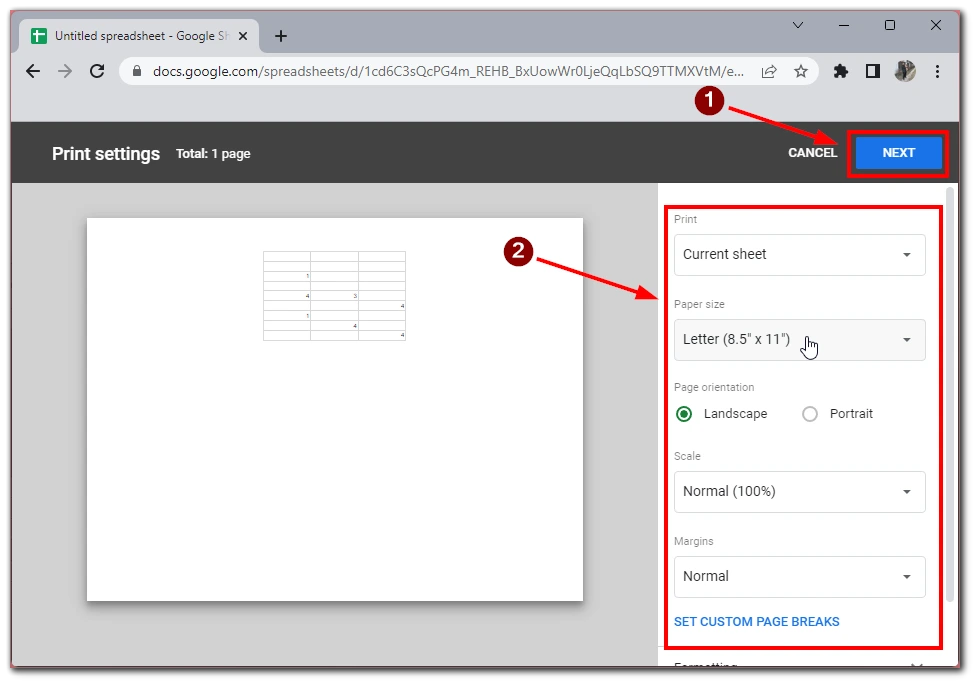Click the browser back arrow
The image size is (978, 686).
coord(33,71)
